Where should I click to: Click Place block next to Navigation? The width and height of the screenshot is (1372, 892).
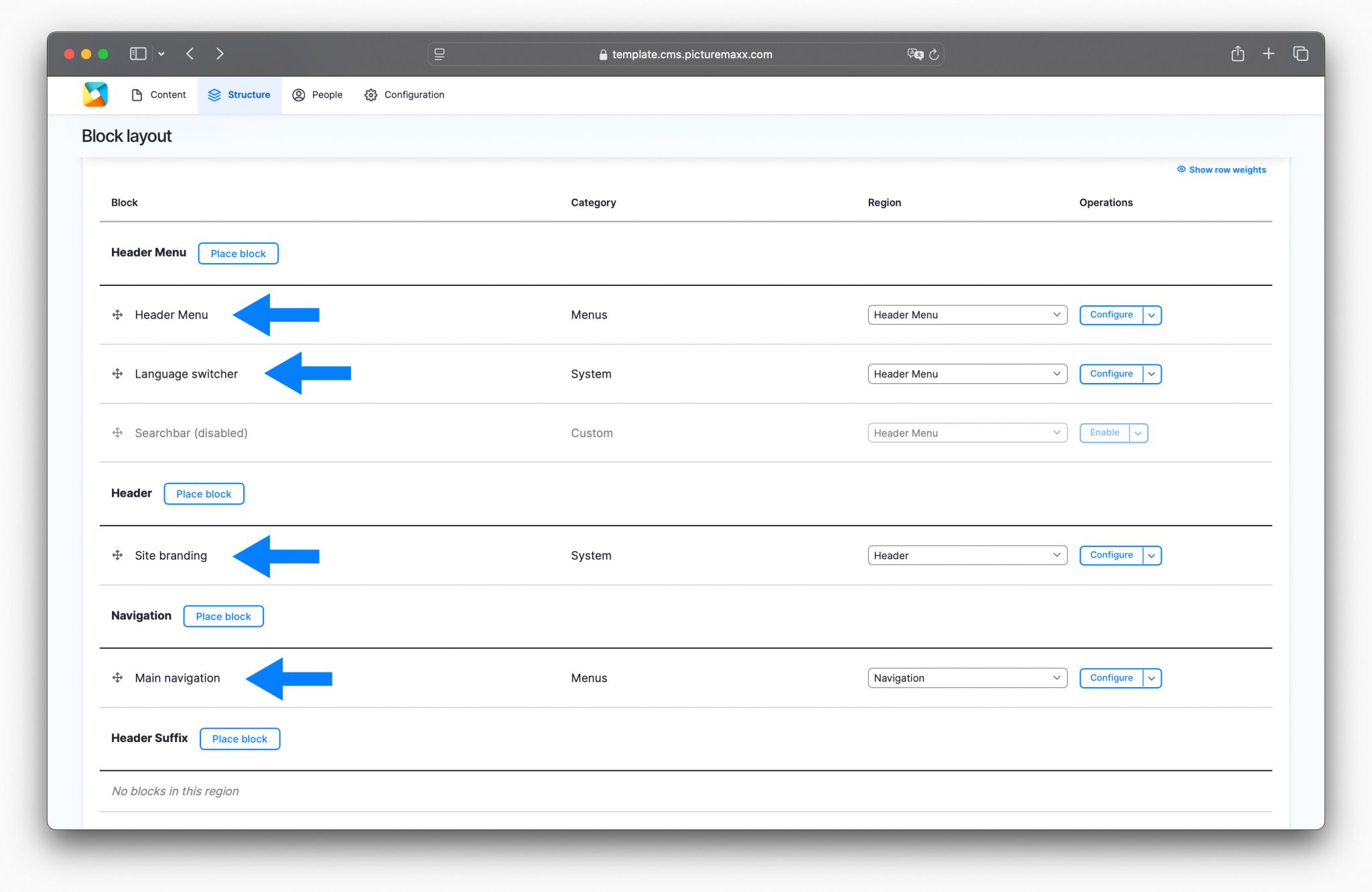pyautogui.click(x=223, y=615)
